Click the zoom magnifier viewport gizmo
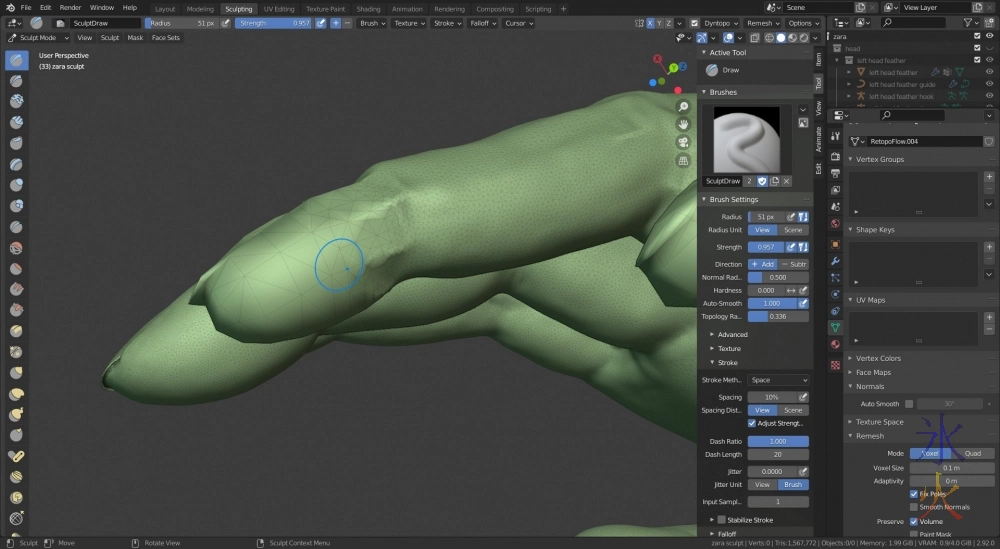1000x549 pixels. [x=683, y=106]
